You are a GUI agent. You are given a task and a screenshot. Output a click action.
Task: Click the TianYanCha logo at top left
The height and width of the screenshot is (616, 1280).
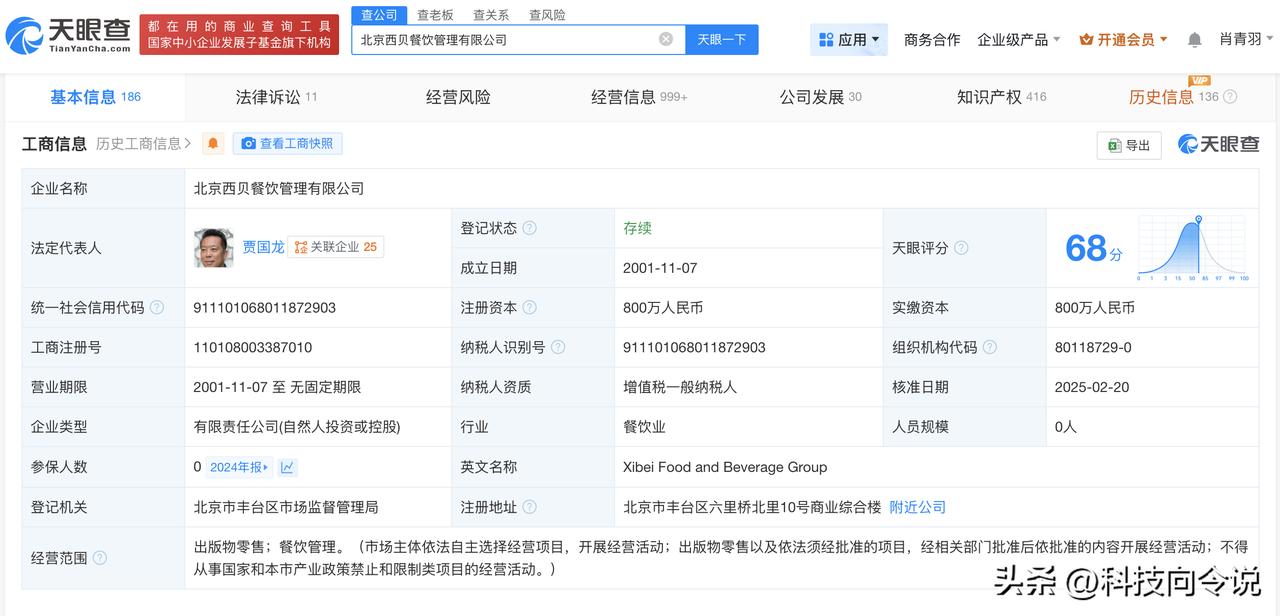(68, 36)
